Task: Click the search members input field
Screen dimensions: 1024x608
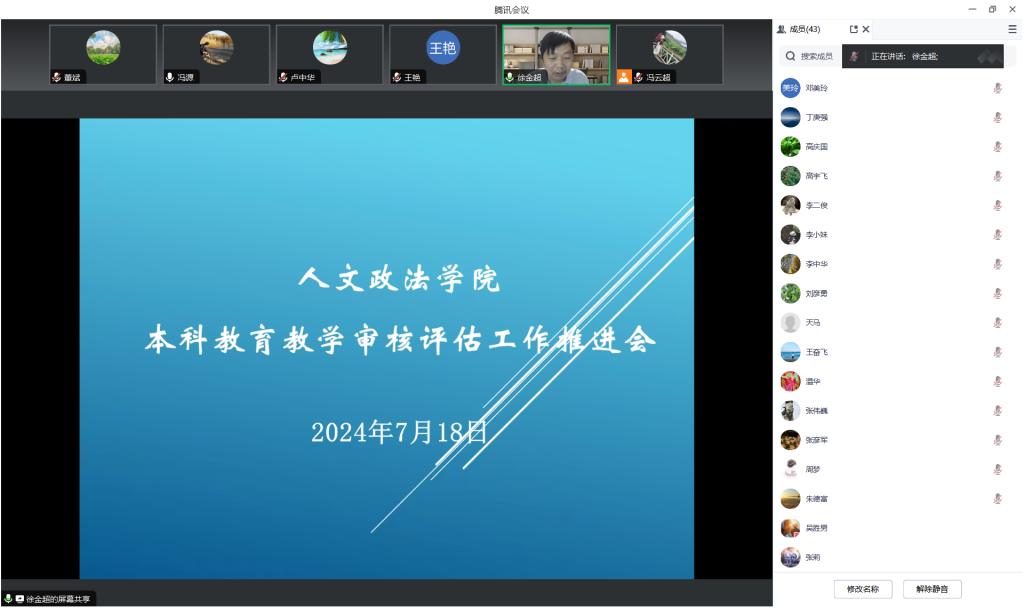Action: point(816,56)
